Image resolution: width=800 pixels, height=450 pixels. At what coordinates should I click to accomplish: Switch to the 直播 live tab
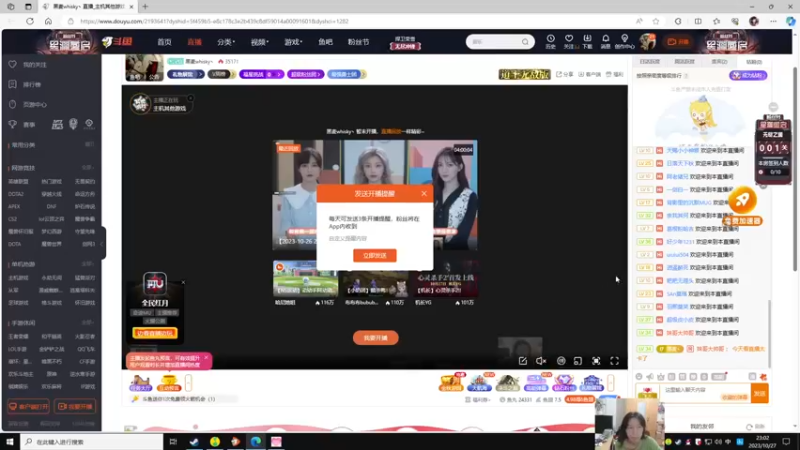(194, 42)
